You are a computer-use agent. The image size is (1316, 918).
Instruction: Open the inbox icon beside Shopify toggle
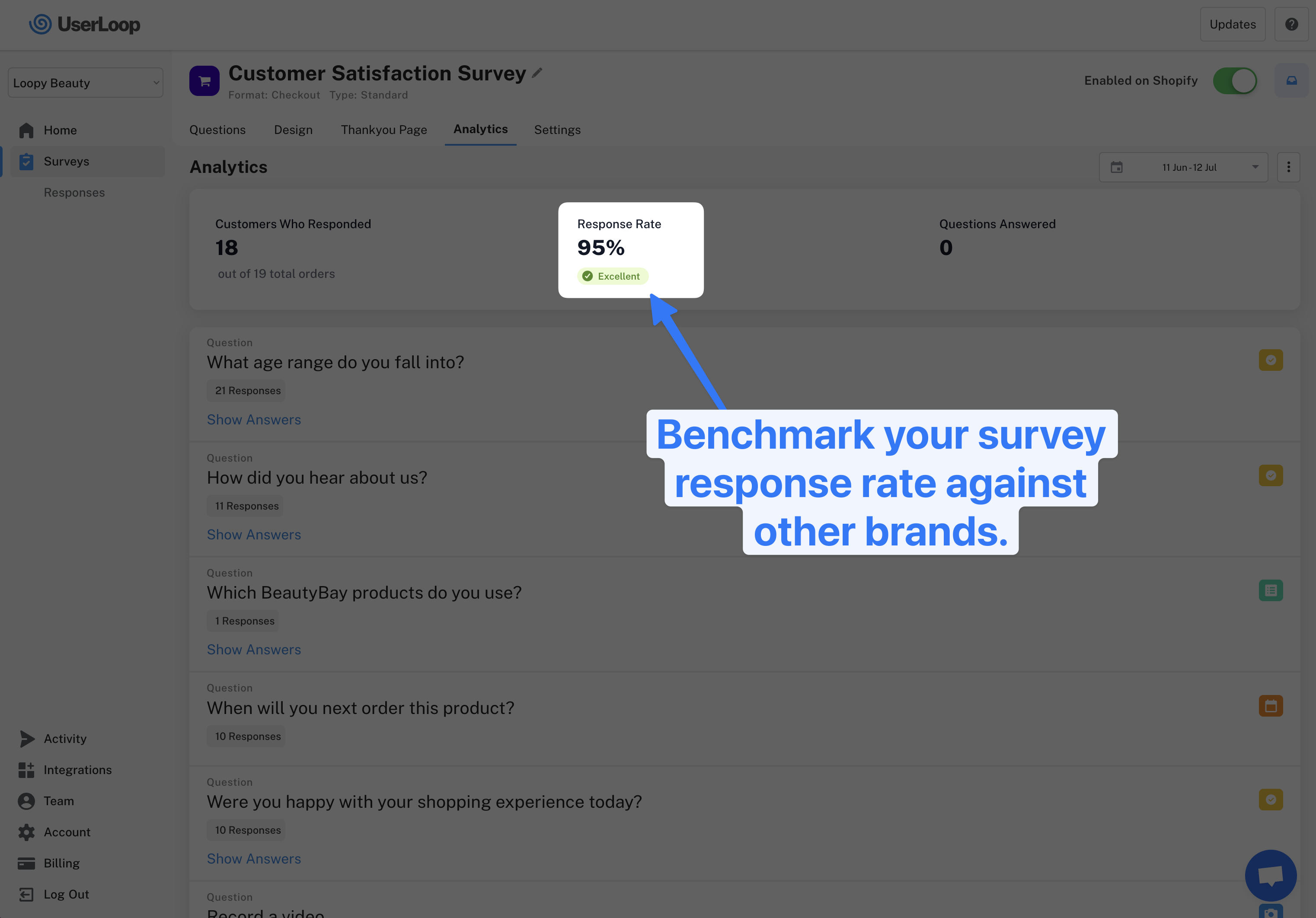coord(1291,81)
